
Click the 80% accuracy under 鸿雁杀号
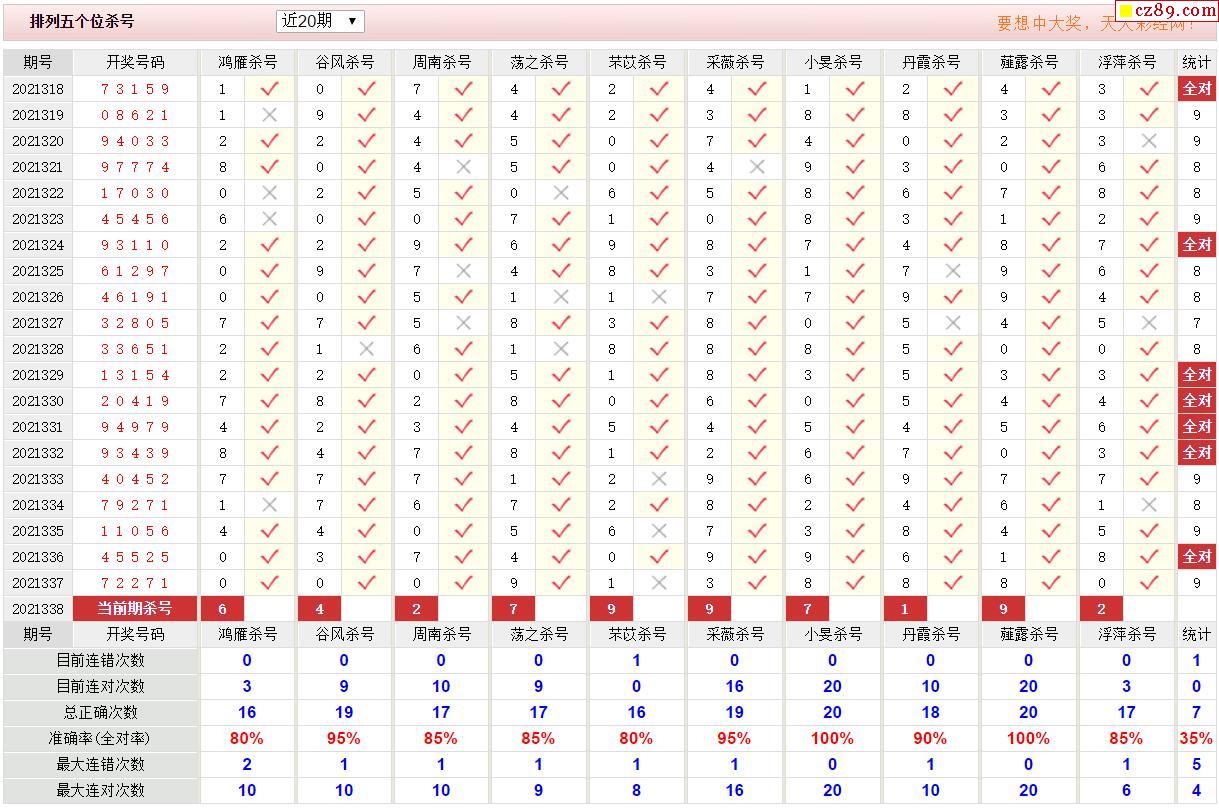point(247,738)
